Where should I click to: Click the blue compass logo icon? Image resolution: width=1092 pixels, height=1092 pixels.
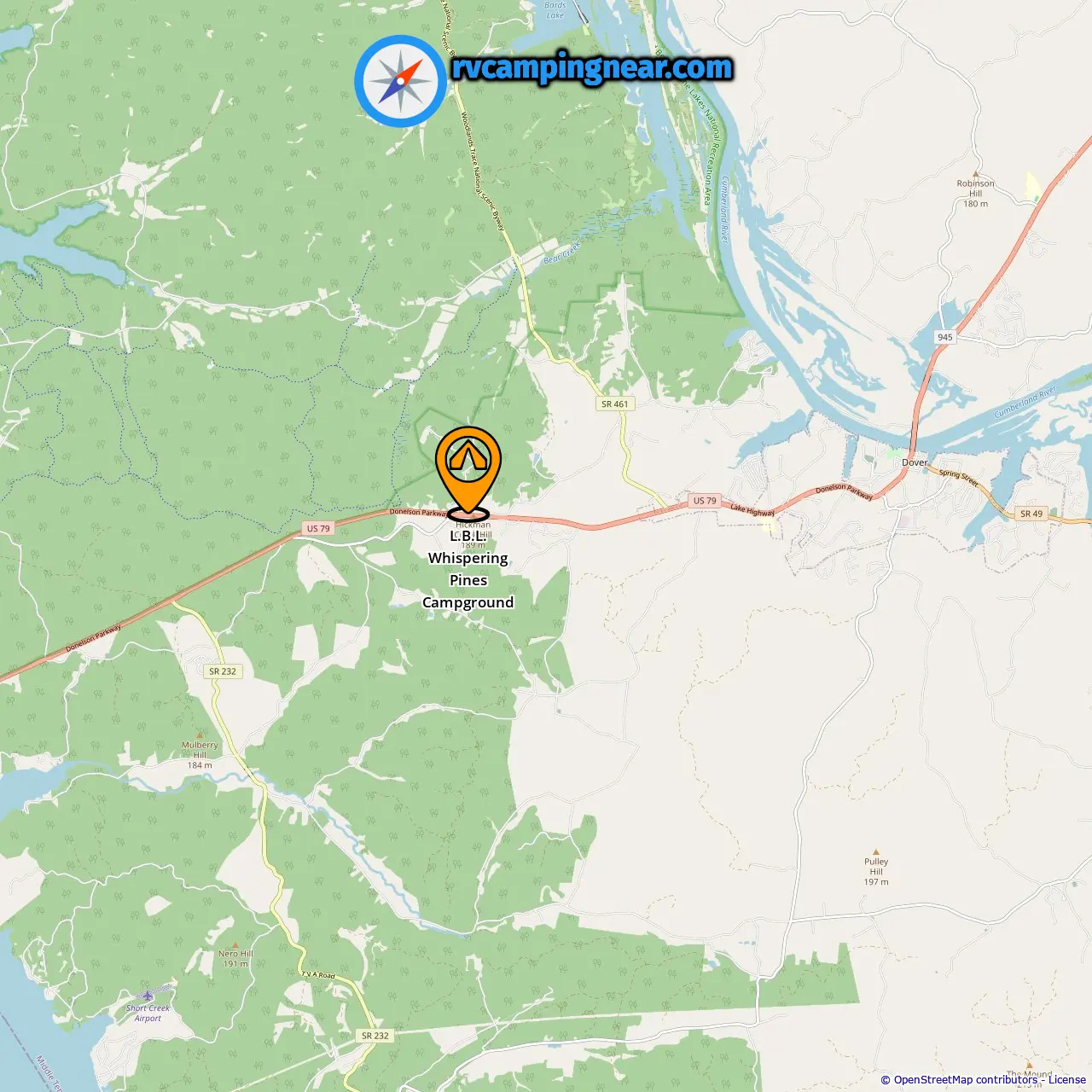(x=400, y=81)
